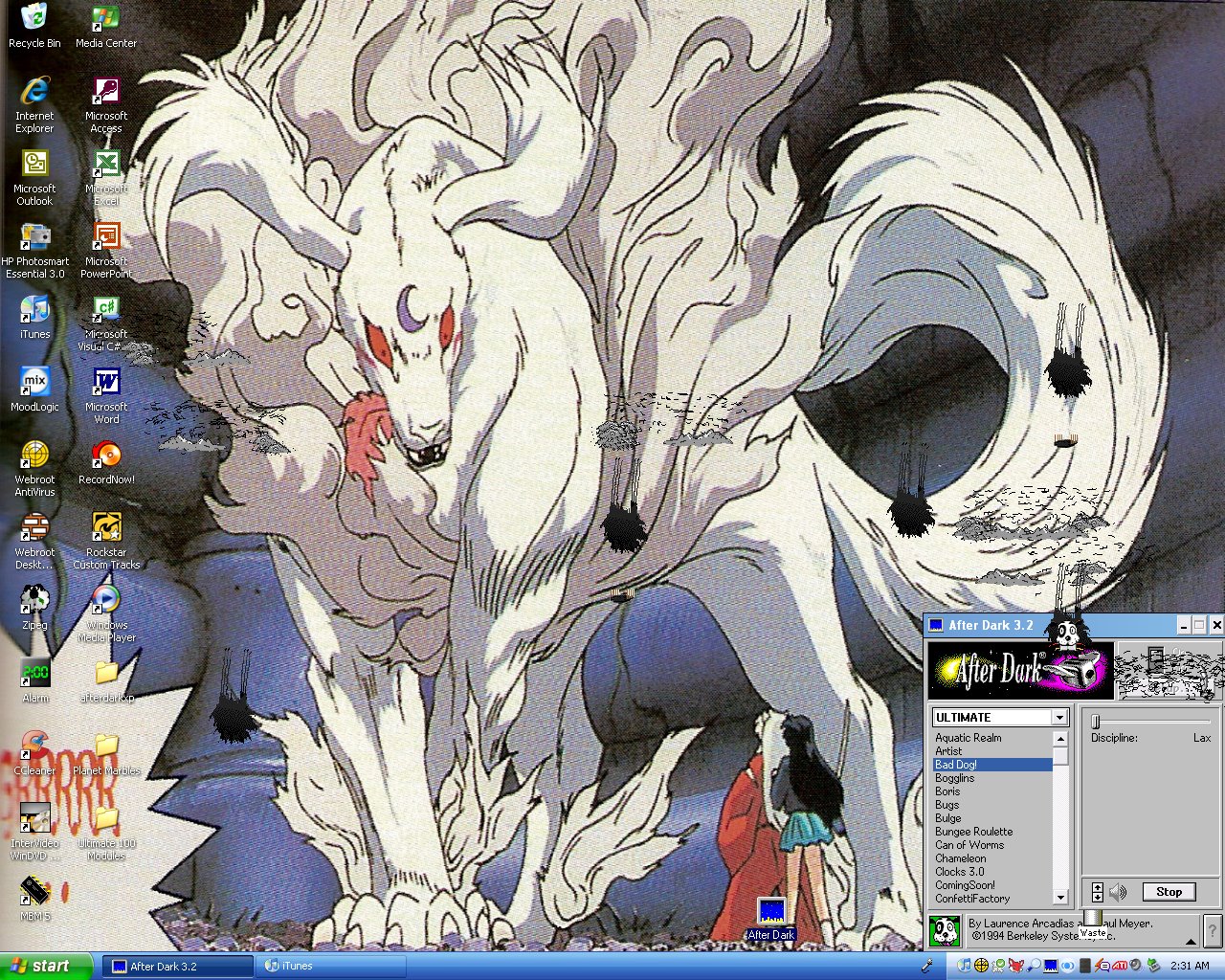Select the Planet Marbles folder icon
1225x980 pixels.
[x=106, y=753]
